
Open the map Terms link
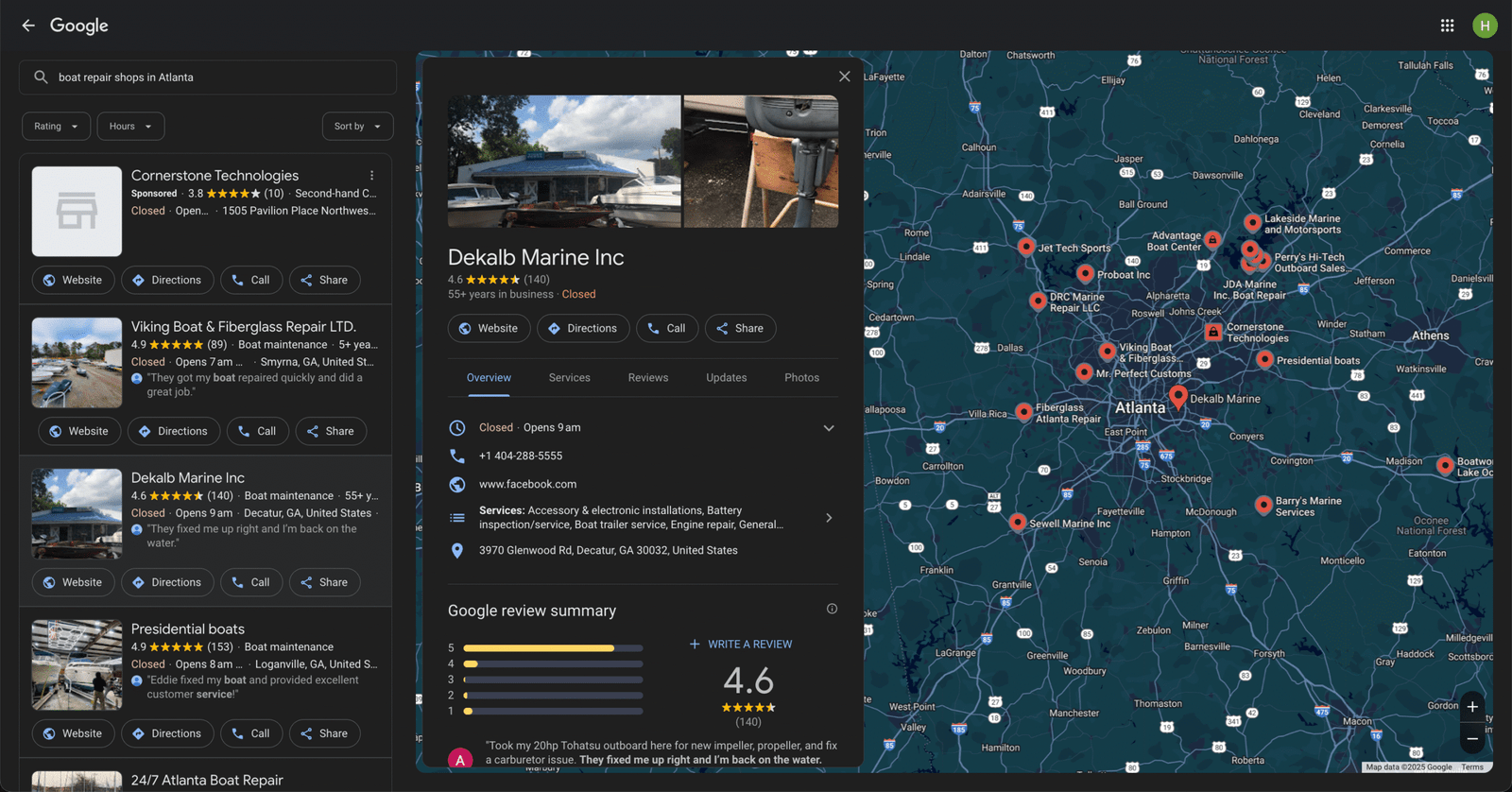point(1472,767)
